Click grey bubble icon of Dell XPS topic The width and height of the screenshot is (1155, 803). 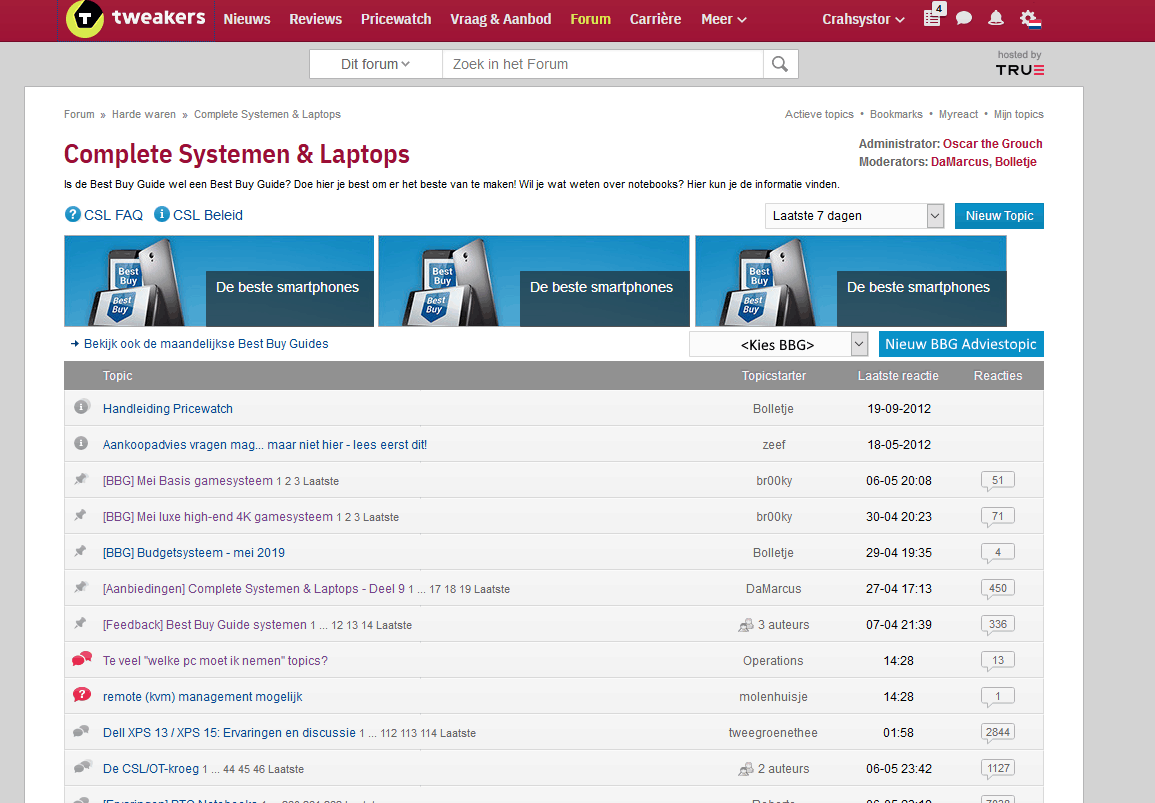(81, 732)
